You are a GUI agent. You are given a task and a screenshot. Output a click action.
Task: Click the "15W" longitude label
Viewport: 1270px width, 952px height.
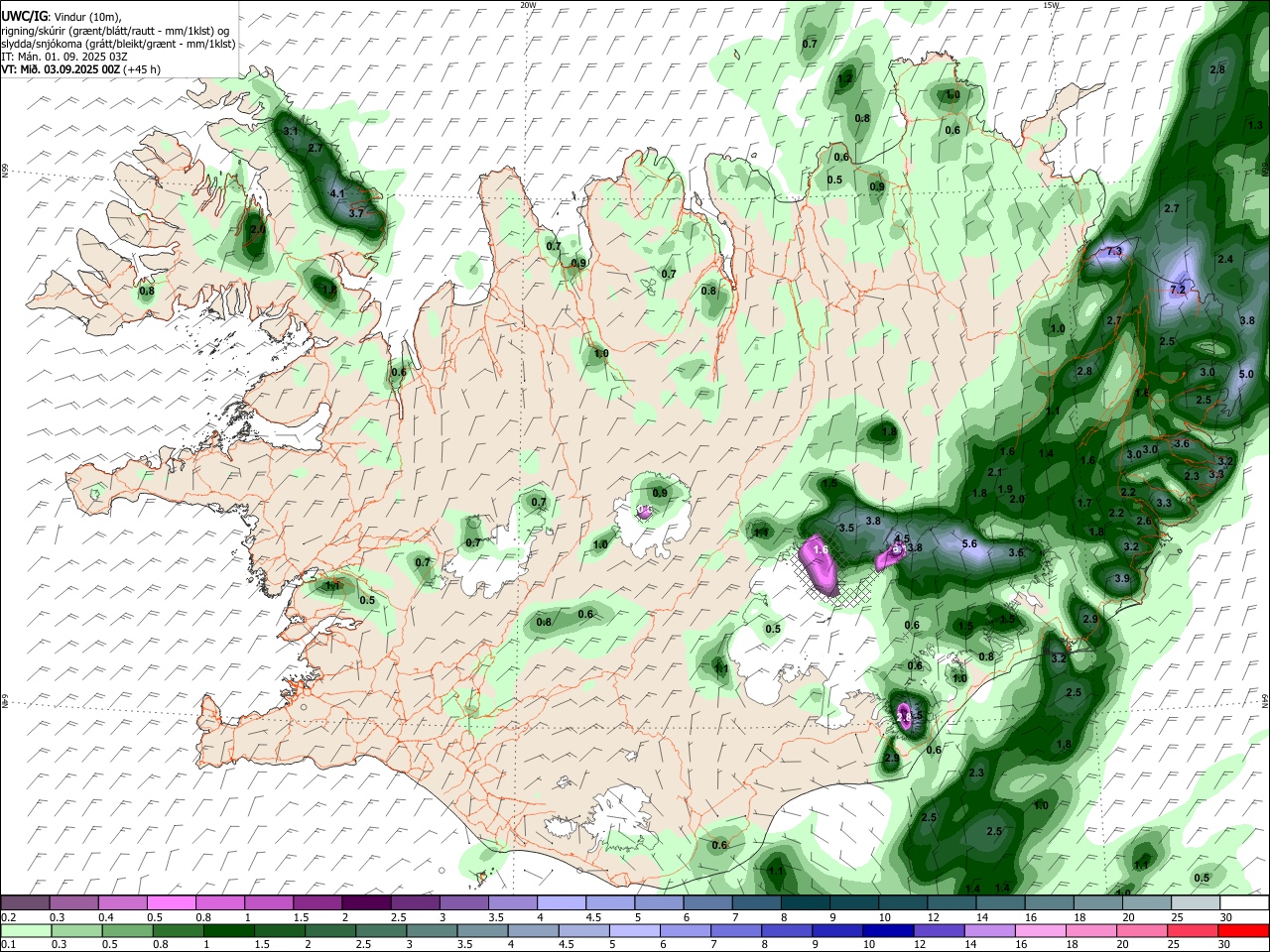click(x=1051, y=5)
